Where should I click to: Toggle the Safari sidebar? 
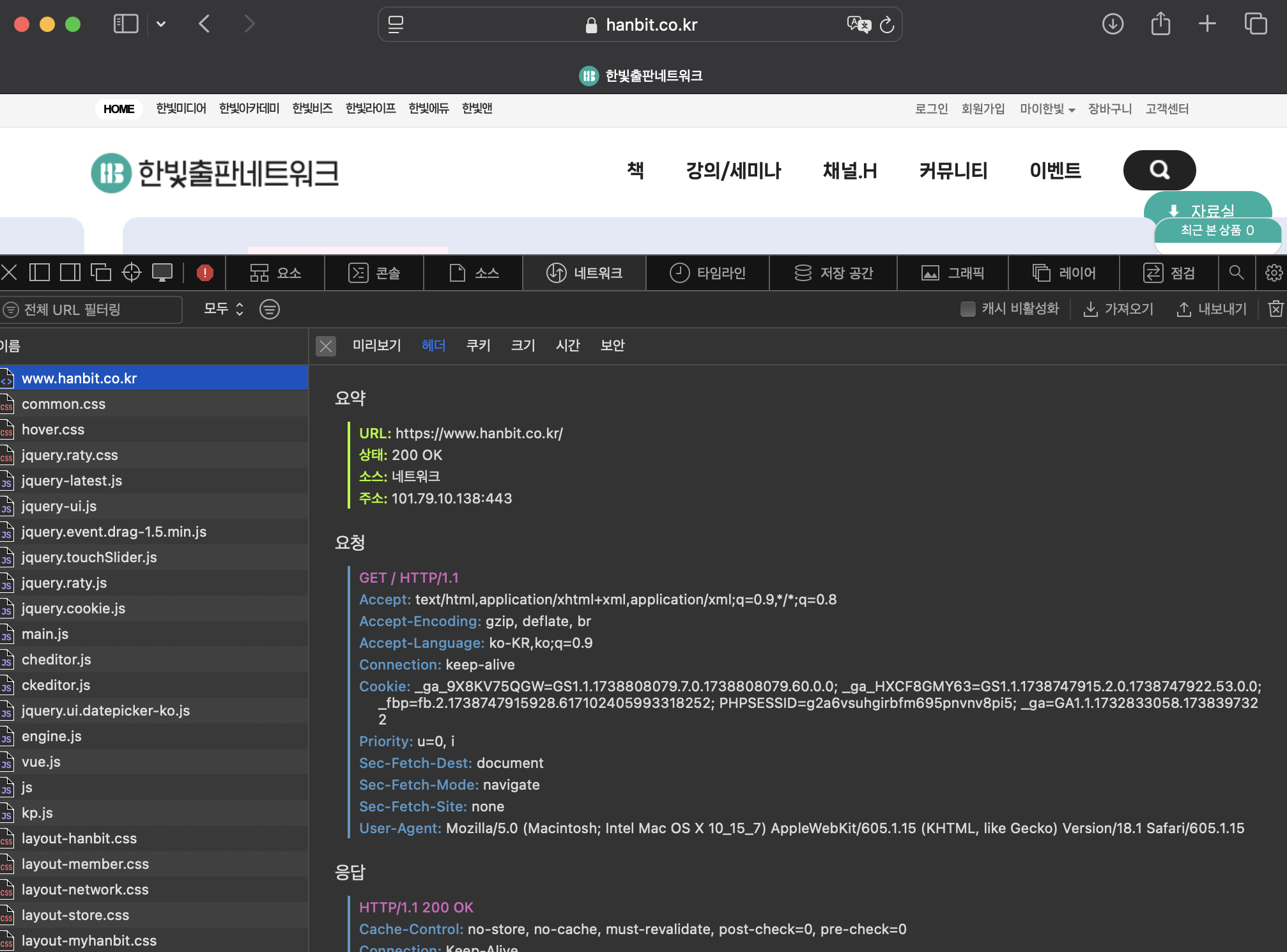(x=126, y=24)
